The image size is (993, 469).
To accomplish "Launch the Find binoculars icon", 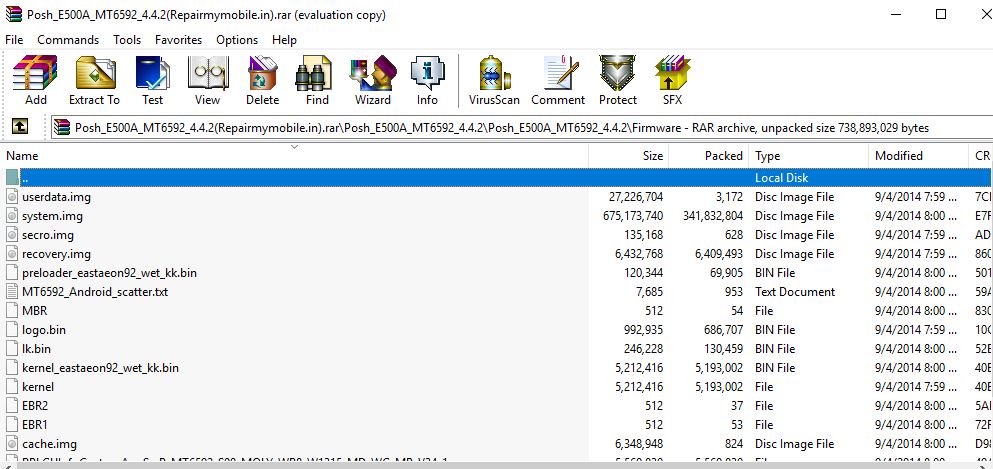I will (x=317, y=80).
